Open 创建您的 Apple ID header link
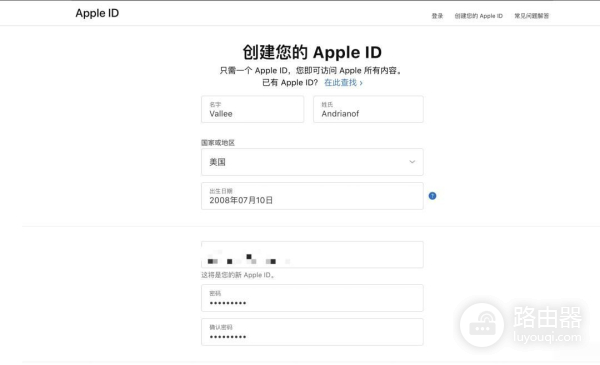The width and height of the screenshot is (600, 365). (479, 16)
